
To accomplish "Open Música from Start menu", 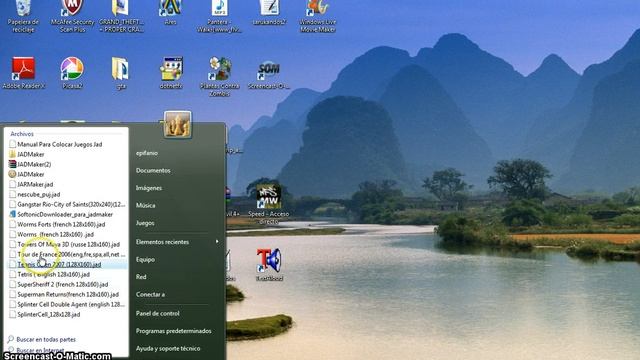I will pos(145,206).
